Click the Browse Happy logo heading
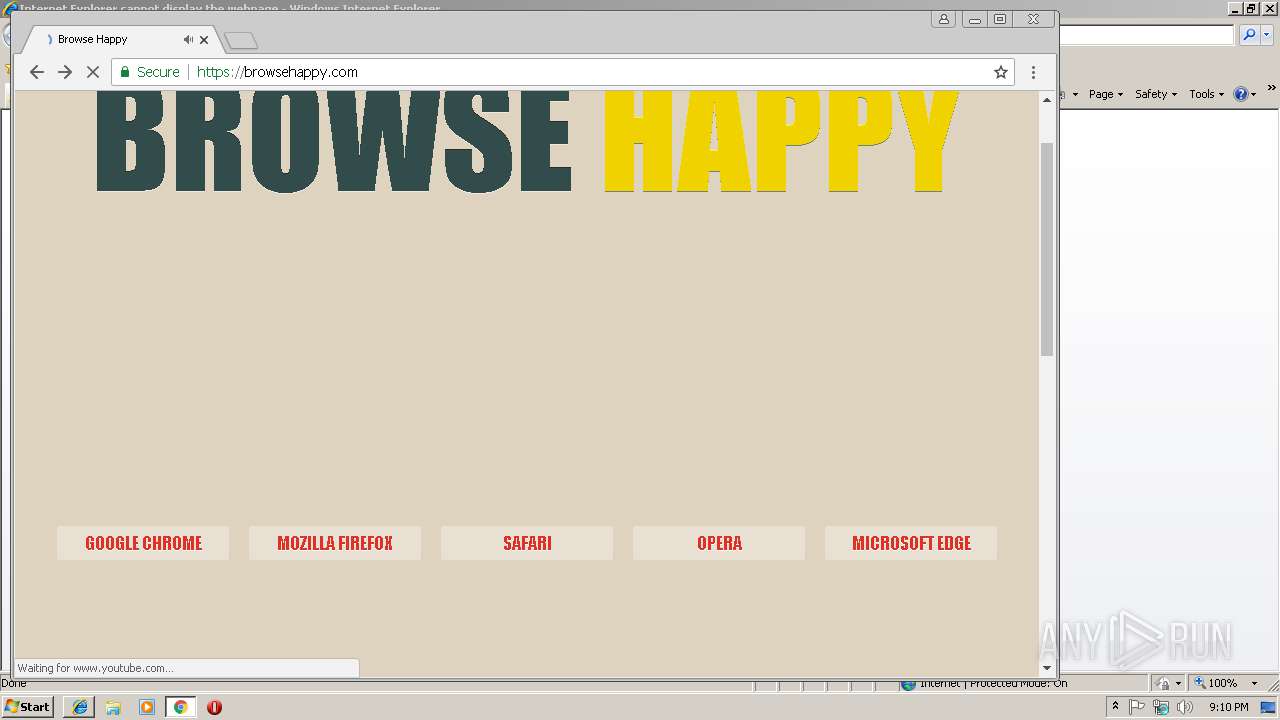Image resolution: width=1280 pixels, height=720 pixels. [x=527, y=141]
